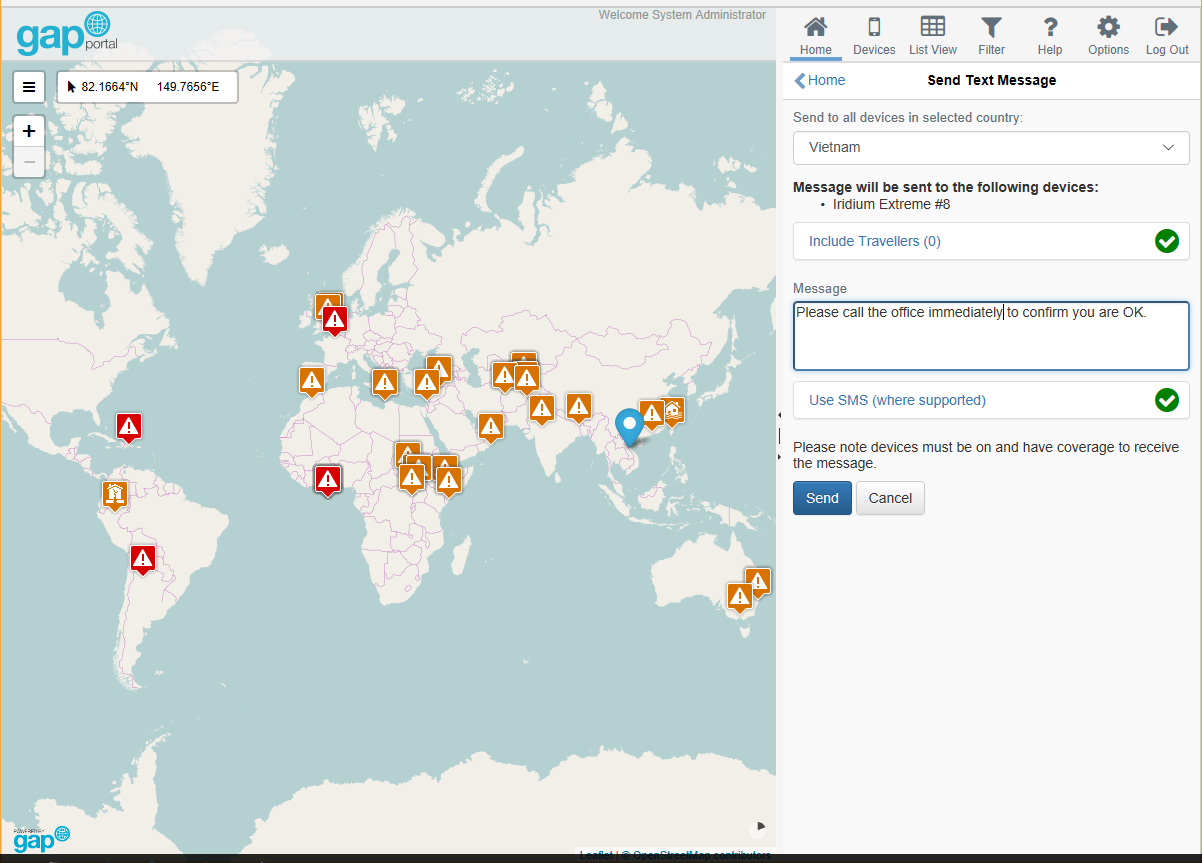
Task: Zoom in on the map
Action: [29, 131]
